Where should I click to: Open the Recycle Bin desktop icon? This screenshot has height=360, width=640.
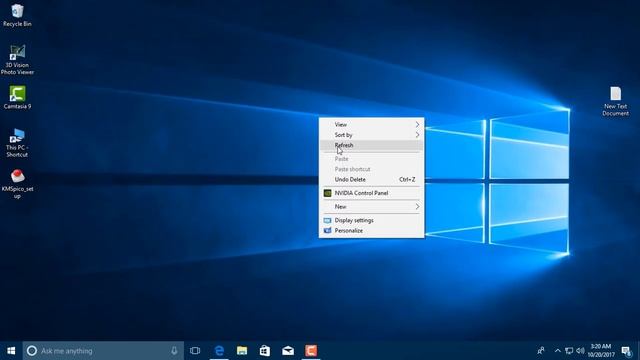point(17,15)
